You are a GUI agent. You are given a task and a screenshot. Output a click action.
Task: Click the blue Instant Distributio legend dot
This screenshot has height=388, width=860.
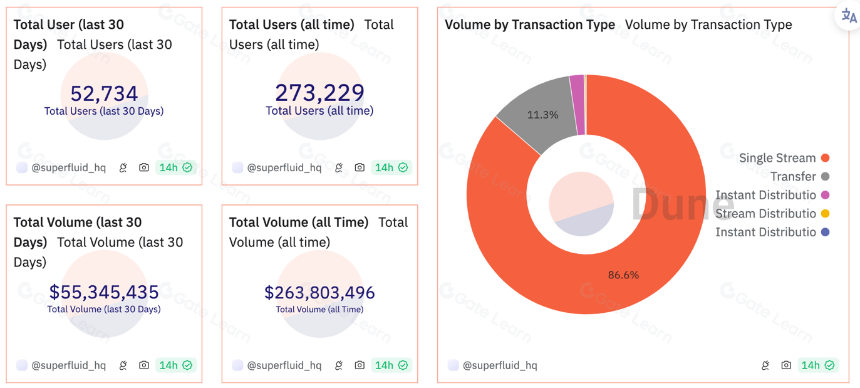point(825,232)
